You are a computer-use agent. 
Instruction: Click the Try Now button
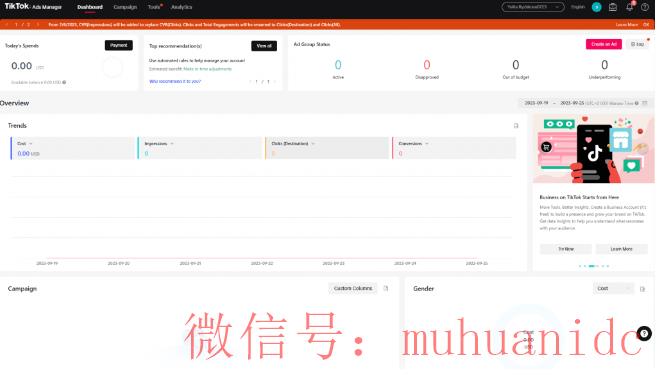point(566,249)
